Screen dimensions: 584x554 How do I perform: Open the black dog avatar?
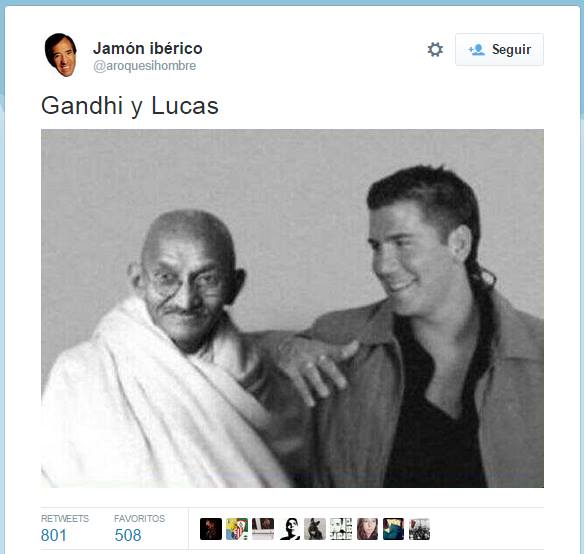315,529
